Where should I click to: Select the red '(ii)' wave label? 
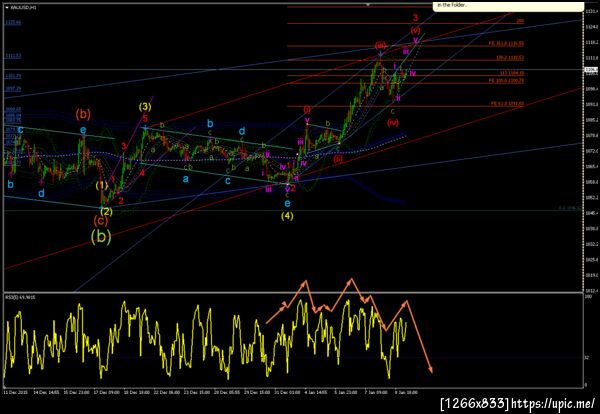(338, 159)
